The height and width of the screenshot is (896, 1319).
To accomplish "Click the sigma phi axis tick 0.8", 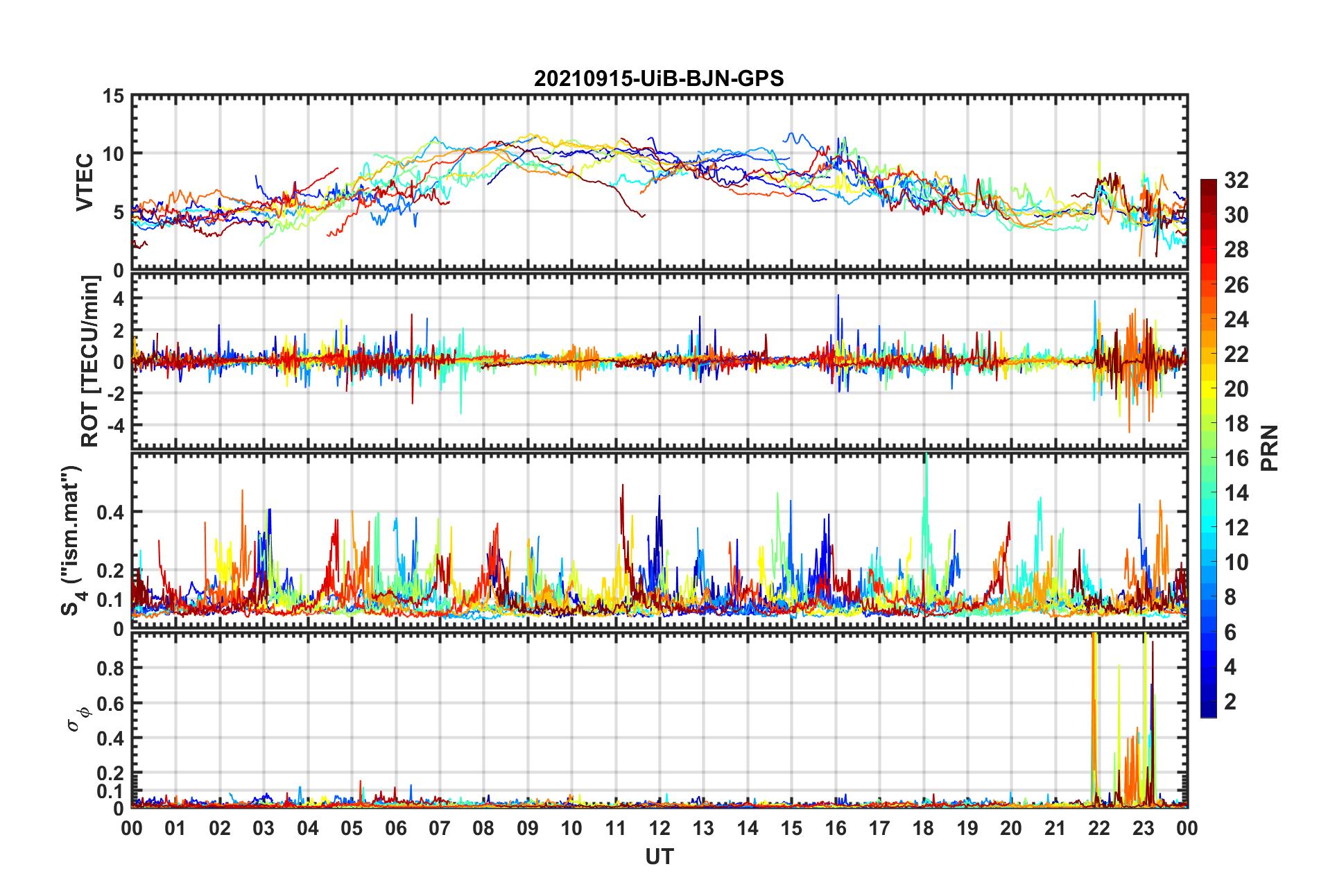I will [x=111, y=669].
